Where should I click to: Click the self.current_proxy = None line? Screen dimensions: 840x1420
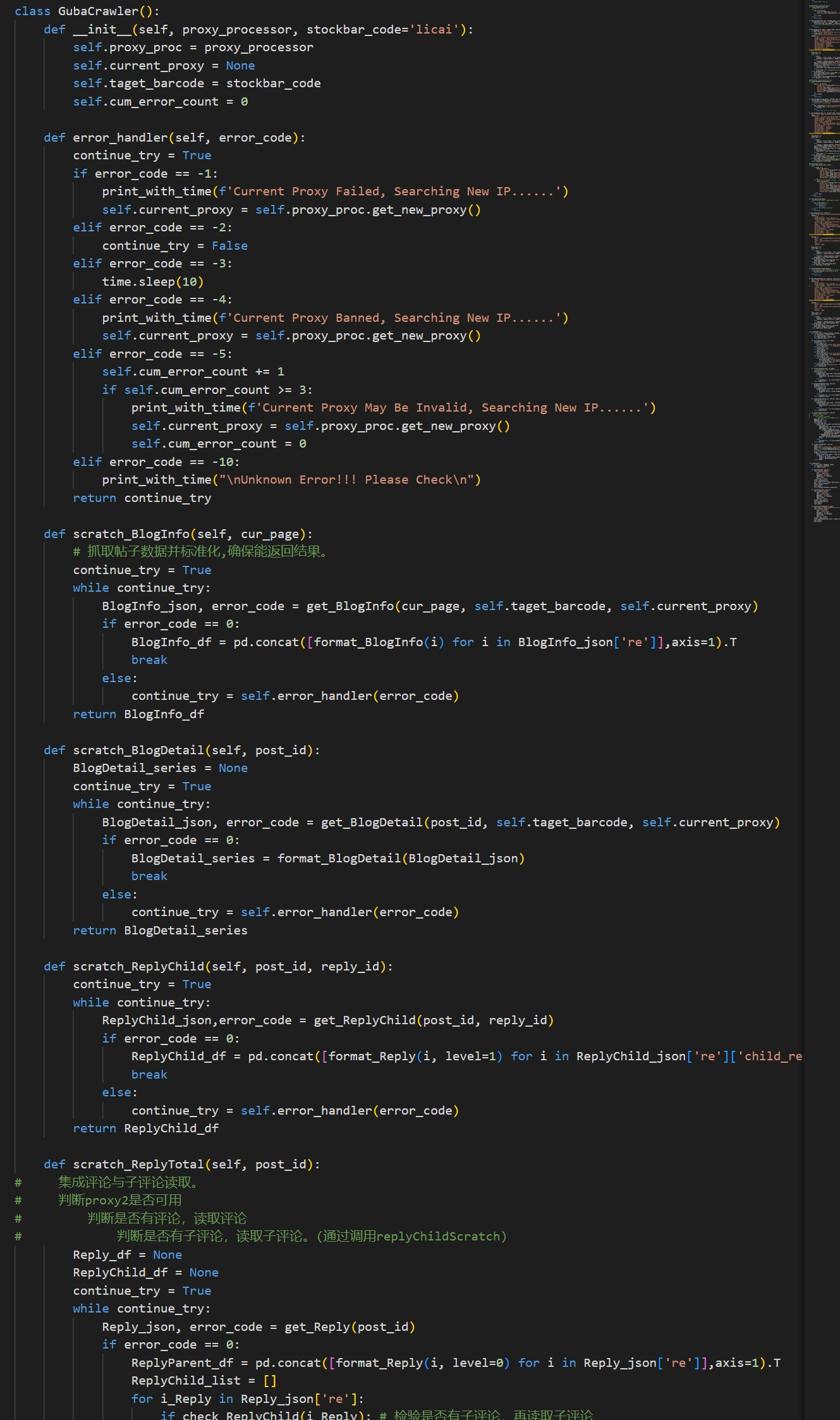pos(164,65)
